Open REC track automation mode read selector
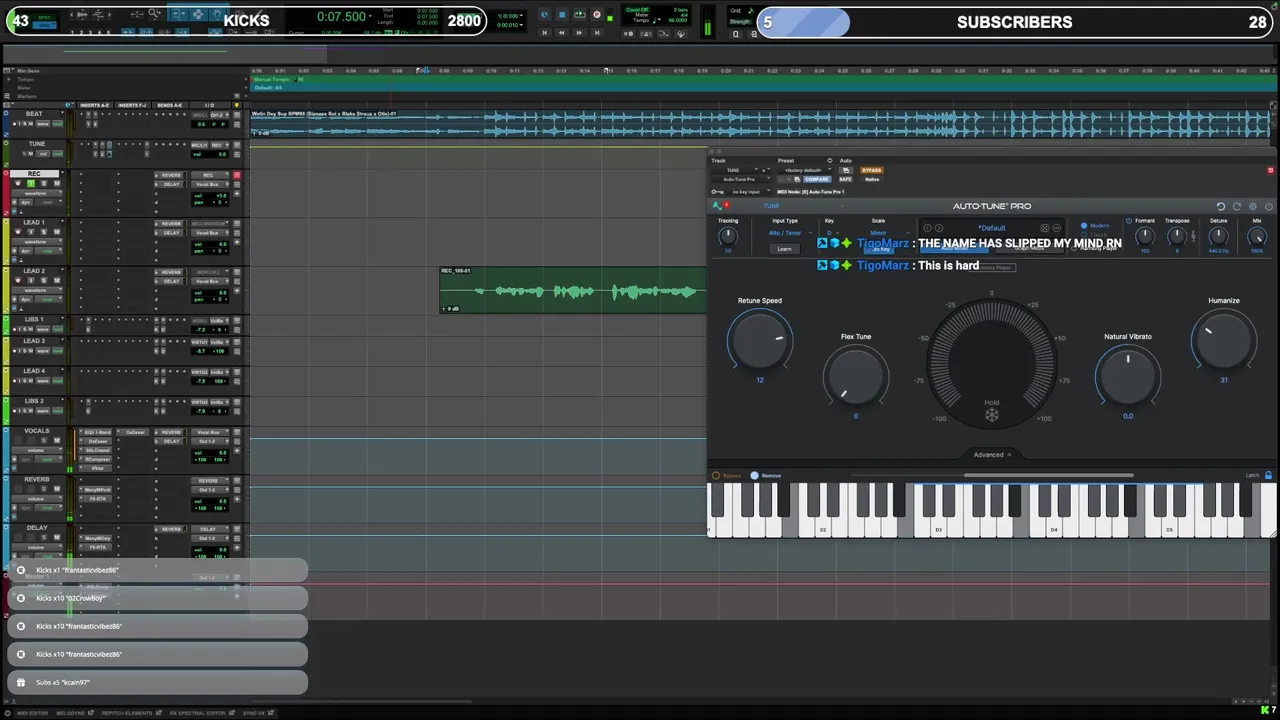Image resolution: width=1280 pixels, height=720 pixels. pyautogui.click(x=49, y=202)
